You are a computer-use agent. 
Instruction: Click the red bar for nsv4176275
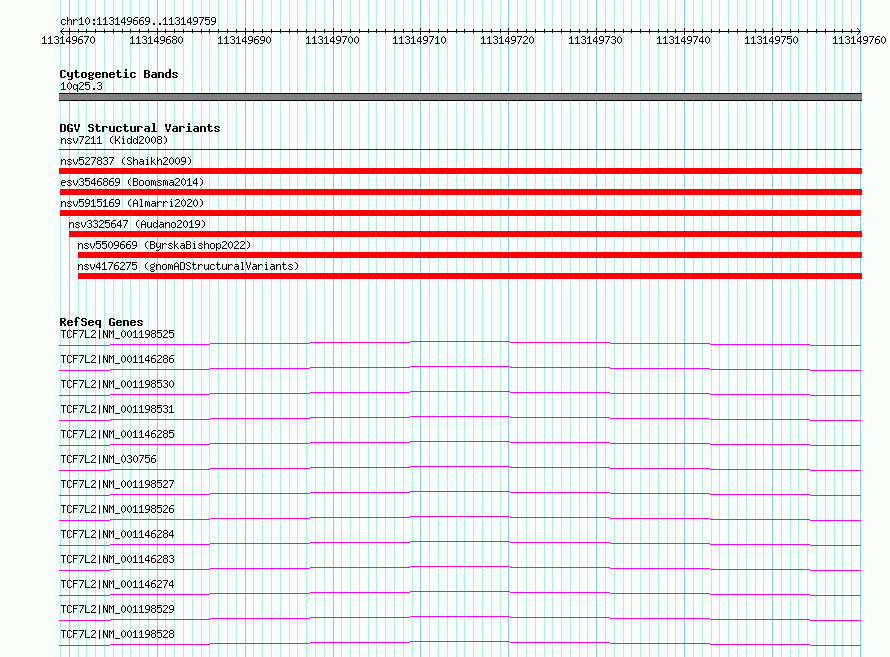[470, 276]
